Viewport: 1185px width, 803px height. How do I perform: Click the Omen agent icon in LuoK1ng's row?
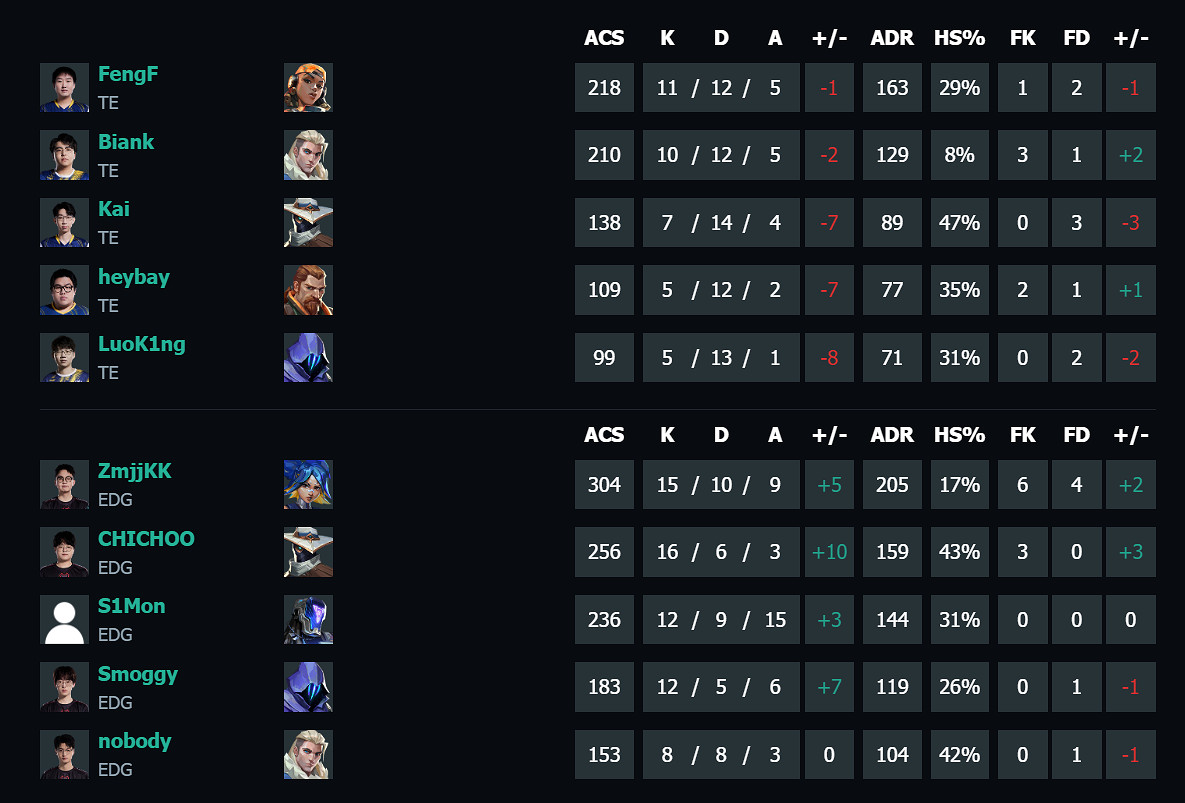tap(308, 357)
